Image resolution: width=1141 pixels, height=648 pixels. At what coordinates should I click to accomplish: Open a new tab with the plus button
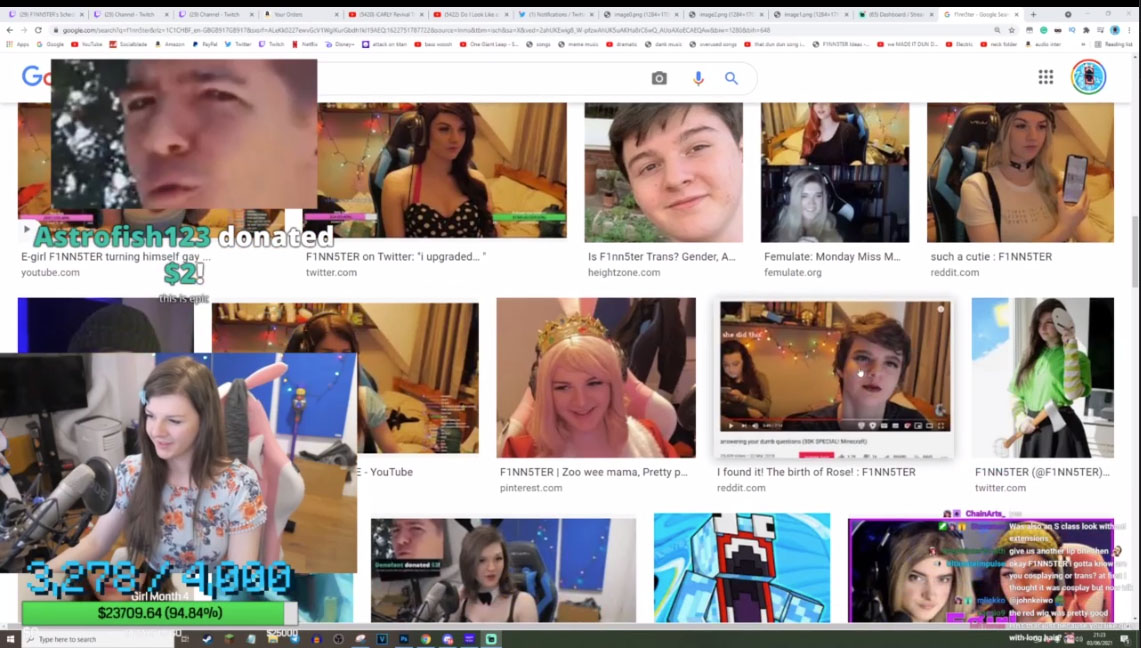click(1033, 15)
